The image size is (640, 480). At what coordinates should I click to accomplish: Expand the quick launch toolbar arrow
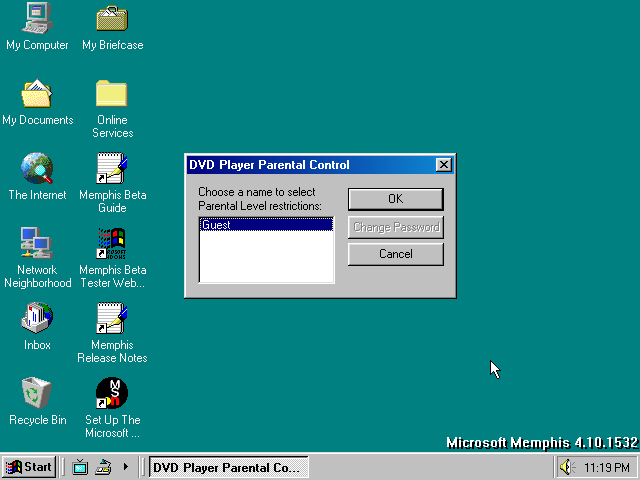[126, 467]
